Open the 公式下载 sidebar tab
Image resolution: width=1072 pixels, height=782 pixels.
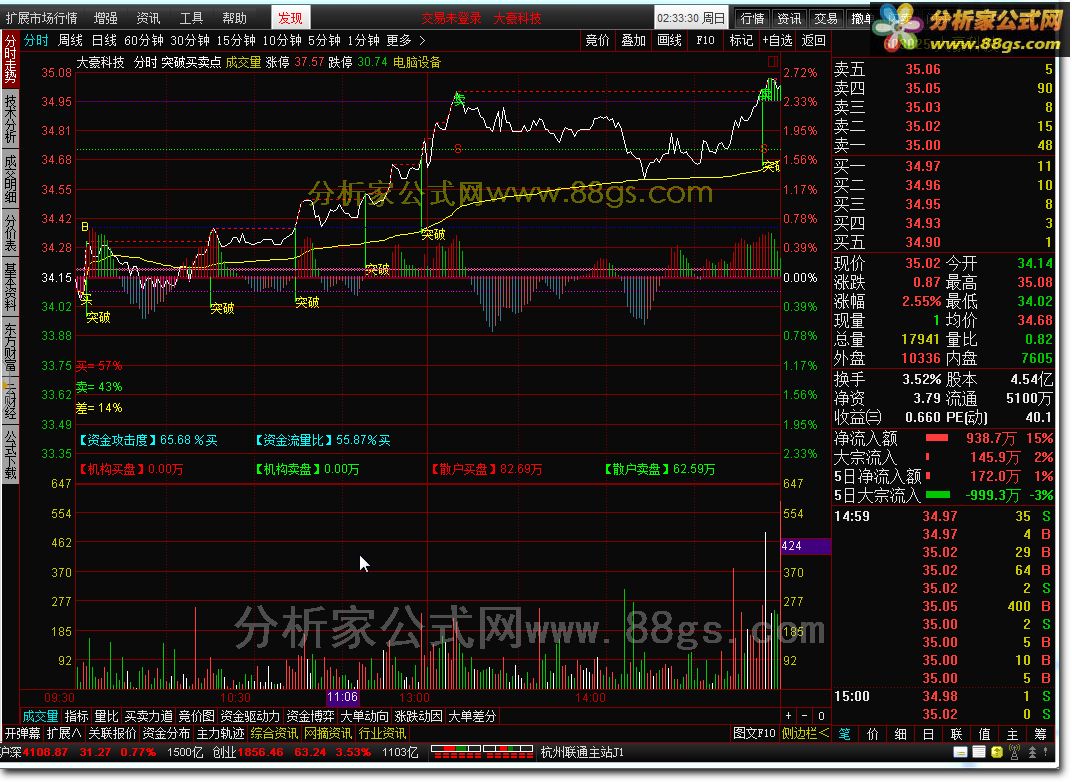click(x=10, y=455)
